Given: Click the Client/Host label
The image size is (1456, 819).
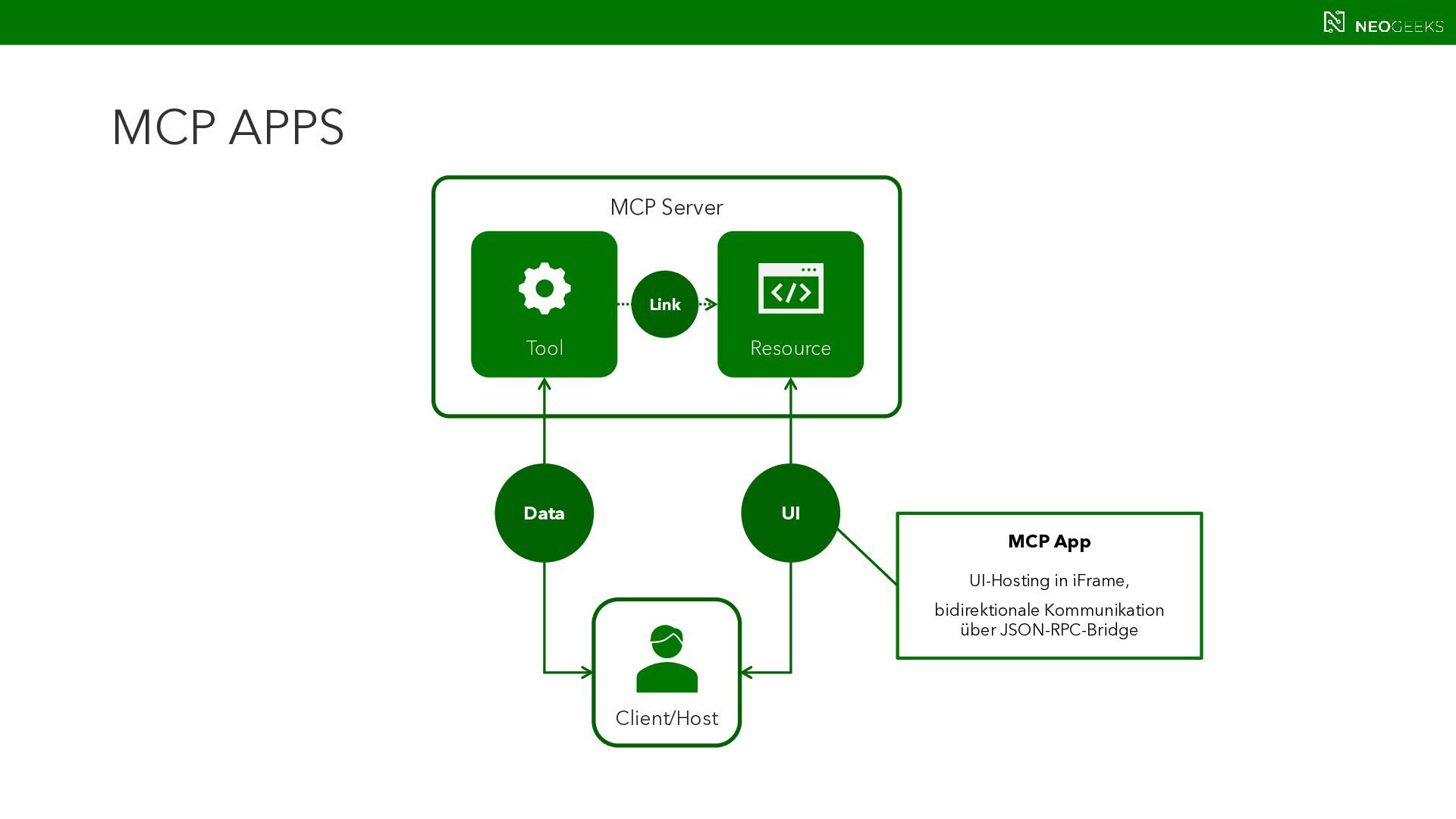Looking at the screenshot, I should (x=666, y=718).
